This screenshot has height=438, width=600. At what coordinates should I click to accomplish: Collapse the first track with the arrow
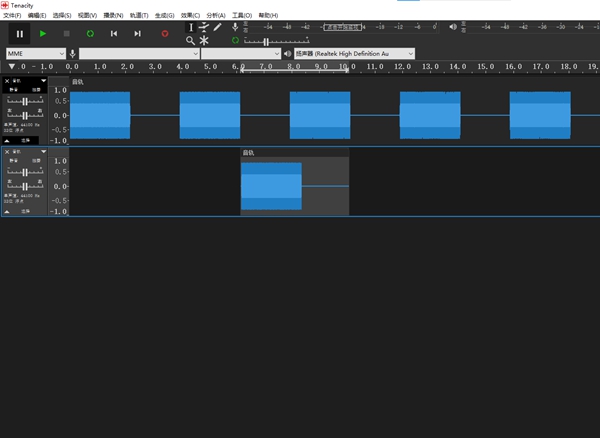click(x=7, y=141)
